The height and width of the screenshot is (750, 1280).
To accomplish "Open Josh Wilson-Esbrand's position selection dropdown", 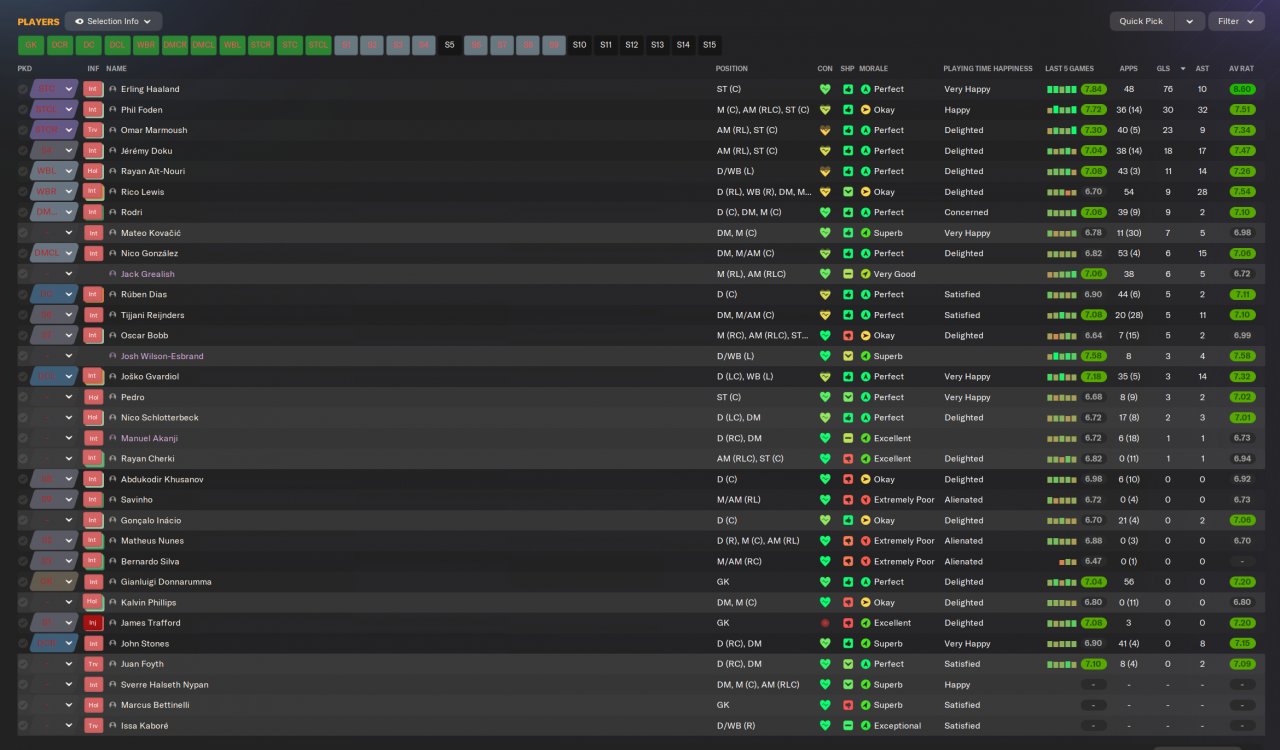I will 54,356.
